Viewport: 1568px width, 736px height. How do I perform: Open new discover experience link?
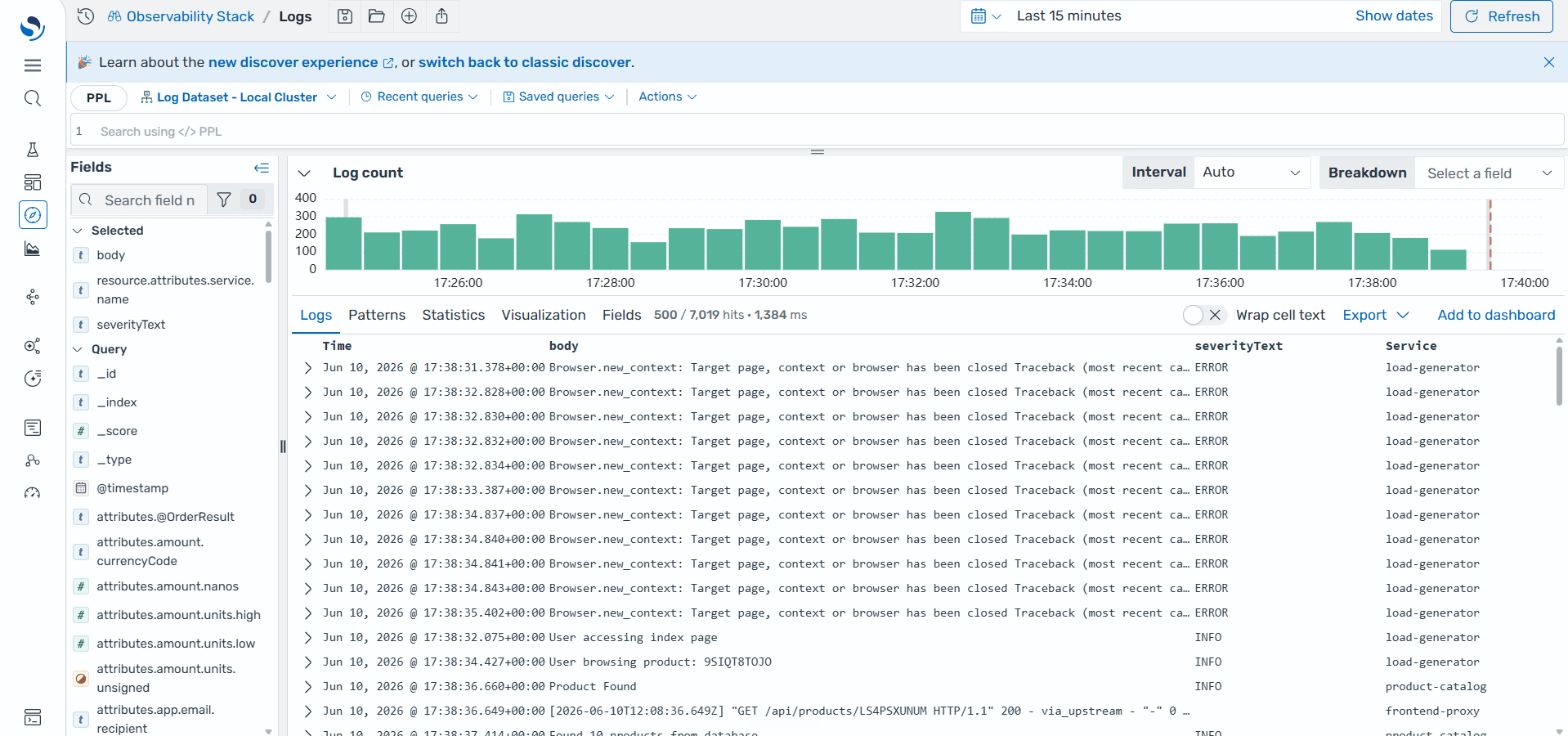coord(301,62)
